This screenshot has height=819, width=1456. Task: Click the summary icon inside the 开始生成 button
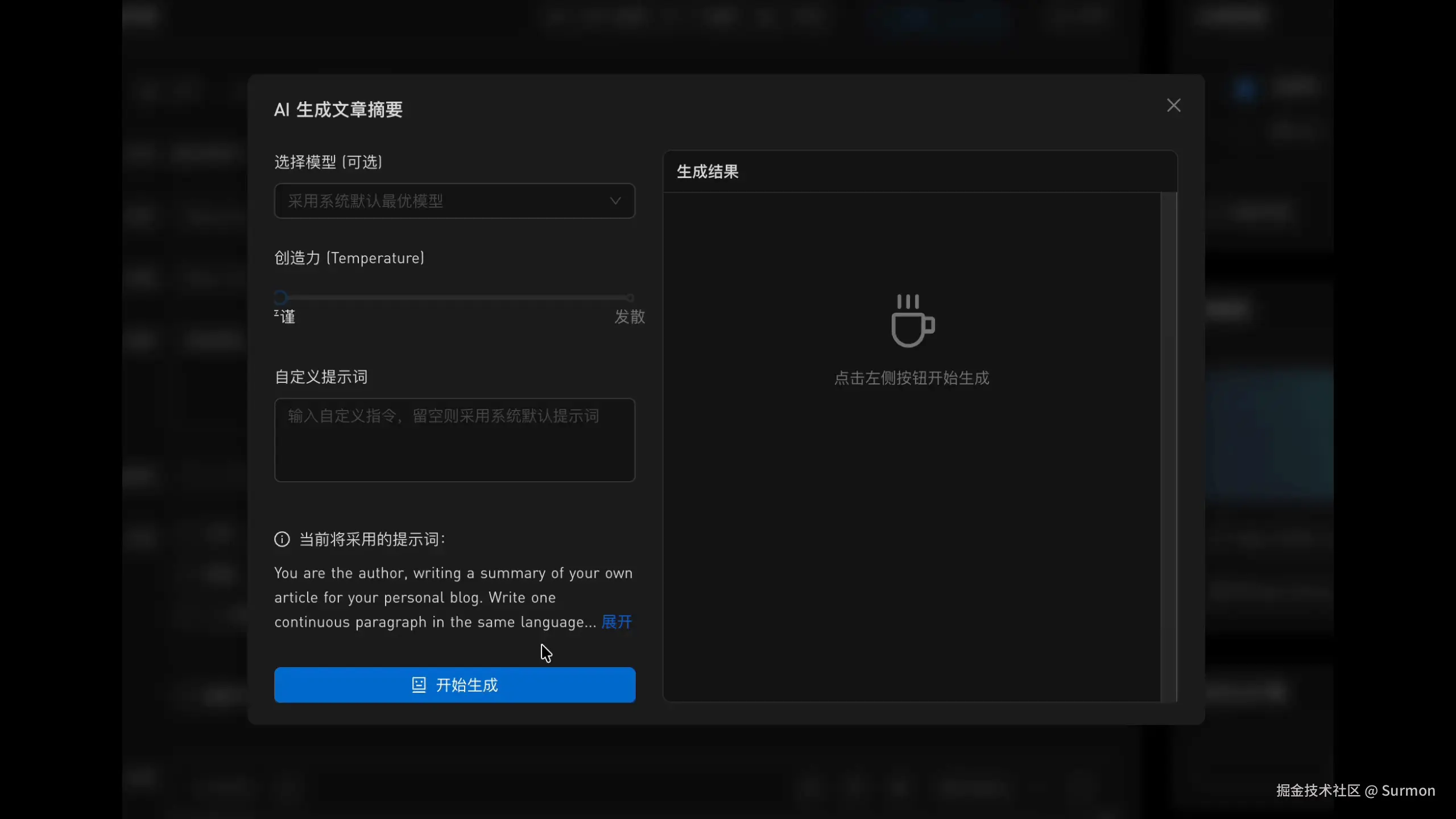pyautogui.click(x=418, y=685)
